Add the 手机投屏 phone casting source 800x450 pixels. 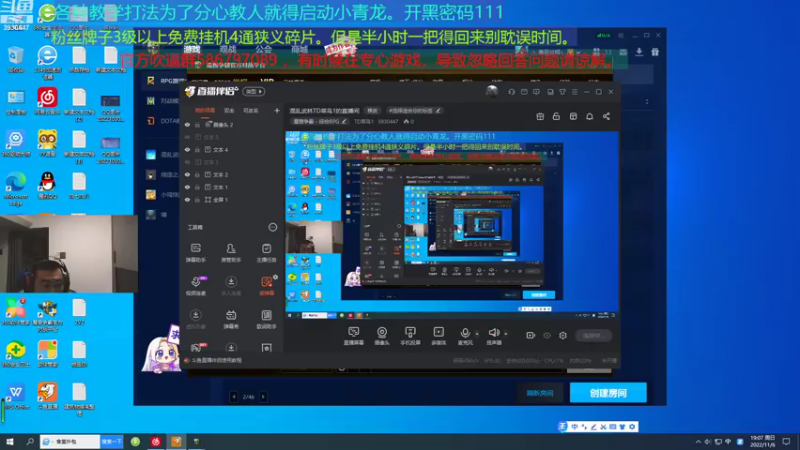410,336
